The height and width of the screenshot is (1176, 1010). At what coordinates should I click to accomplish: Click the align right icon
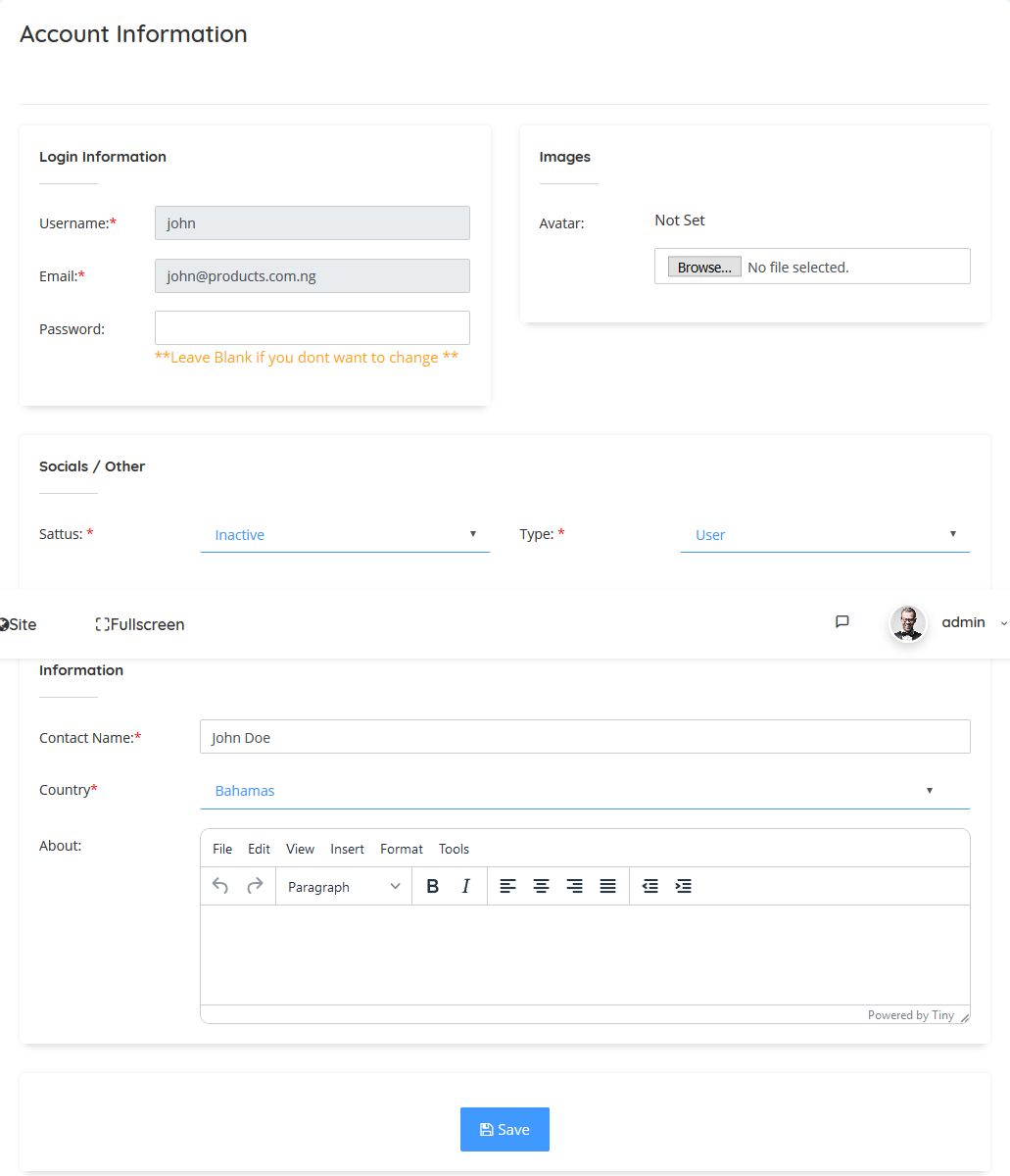tap(574, 887)
